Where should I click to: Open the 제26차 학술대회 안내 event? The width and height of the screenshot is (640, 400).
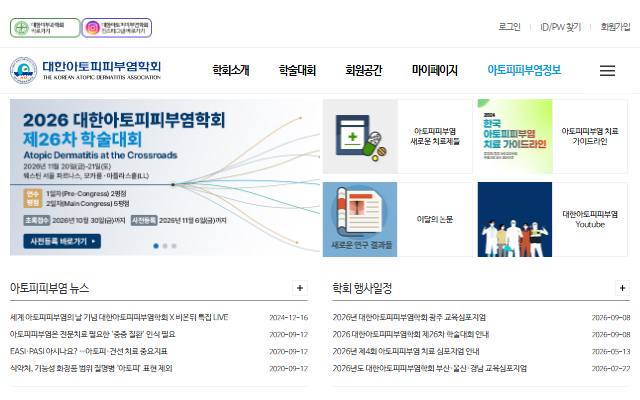(411, 334)
